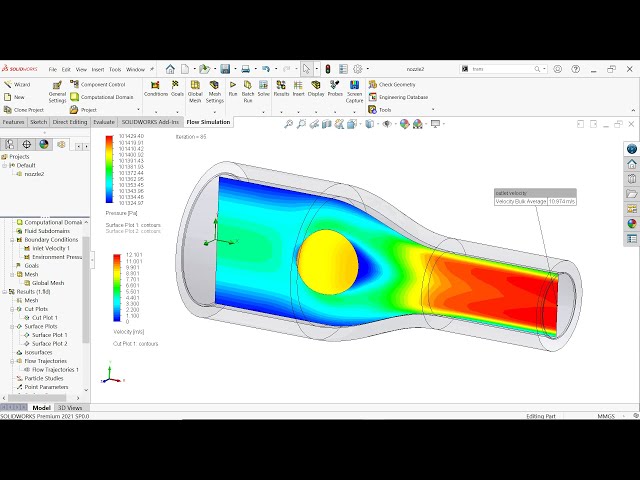
Task: Click the View Settings monitor icon
Action: coord(436,124)
